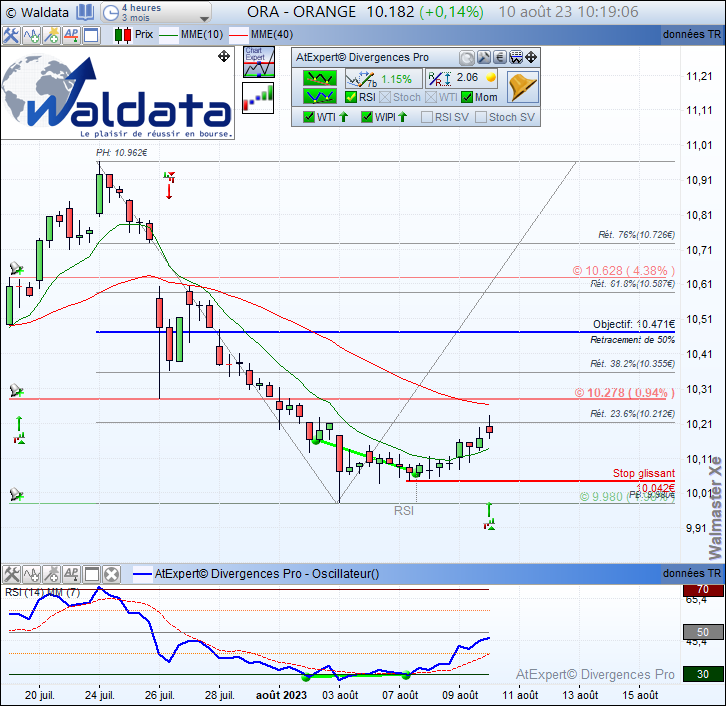
Task: Click the refresh circle icon in Divergences Pro panel
Action: 467,57
